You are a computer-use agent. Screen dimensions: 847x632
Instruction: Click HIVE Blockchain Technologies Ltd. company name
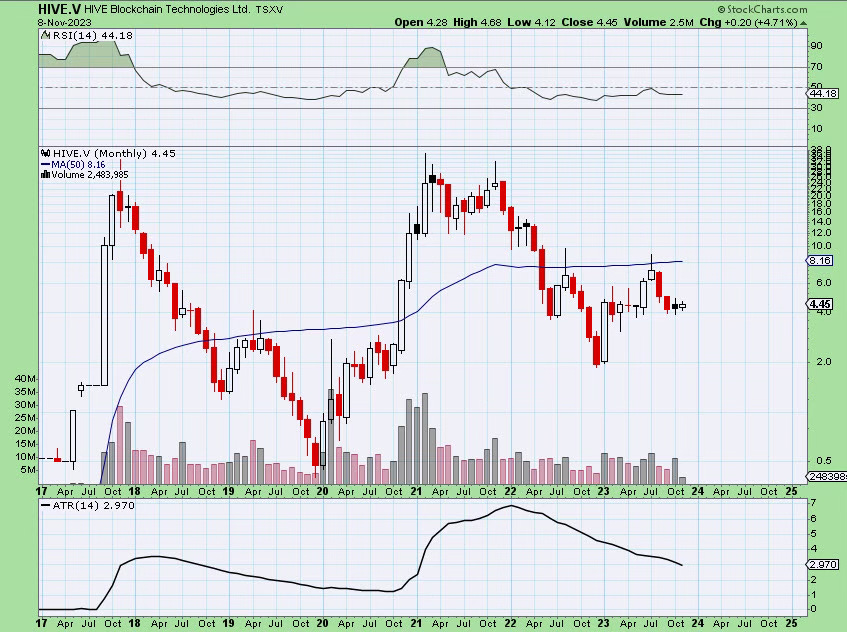[x=167, y=9]
